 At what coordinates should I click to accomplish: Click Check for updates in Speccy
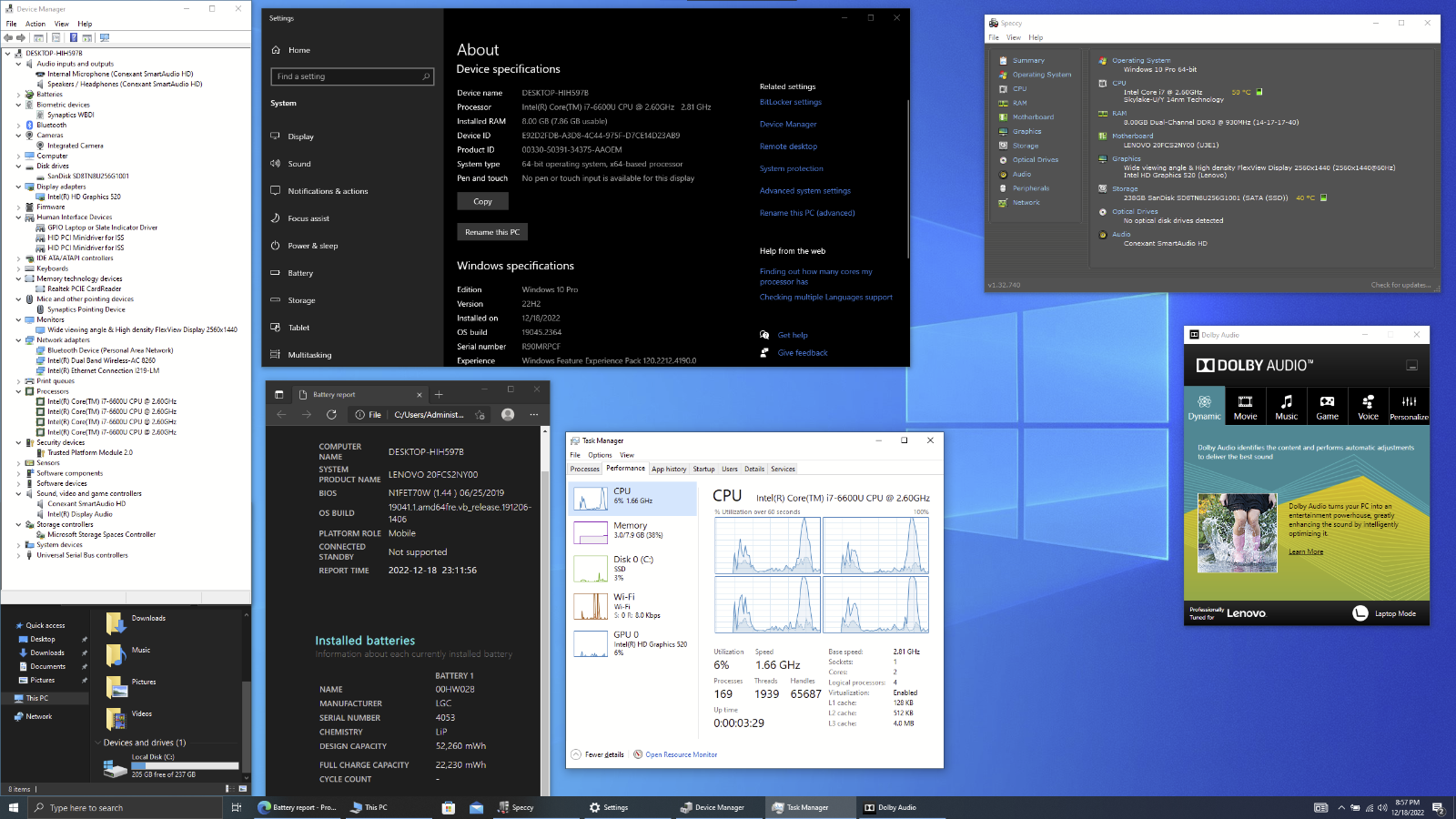tap(1400, 285)
